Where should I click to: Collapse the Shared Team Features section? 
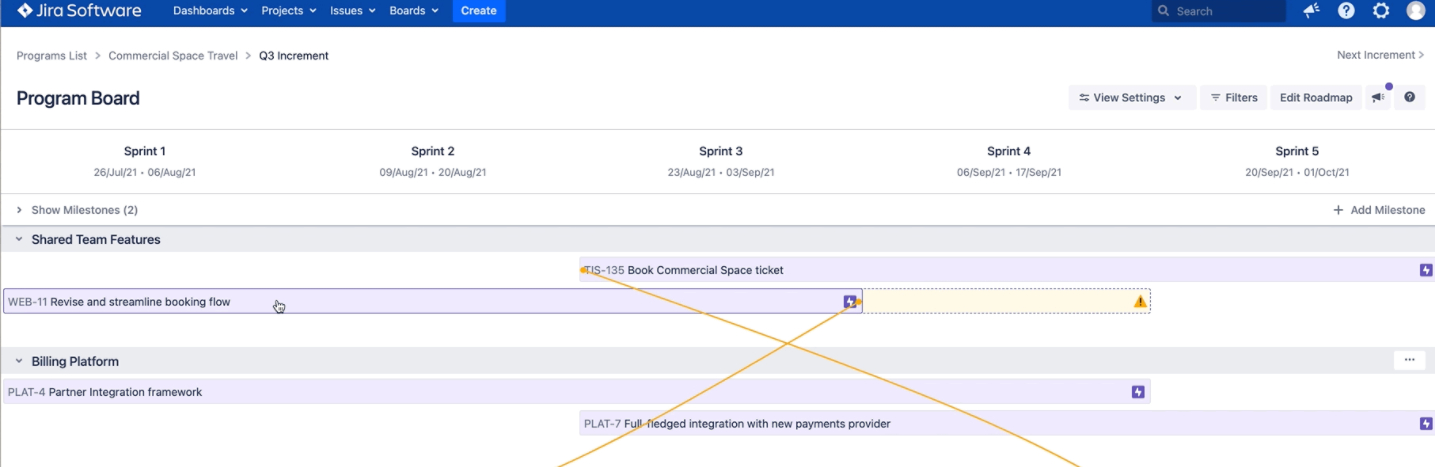pyautogui.click(x=19, y=240)
